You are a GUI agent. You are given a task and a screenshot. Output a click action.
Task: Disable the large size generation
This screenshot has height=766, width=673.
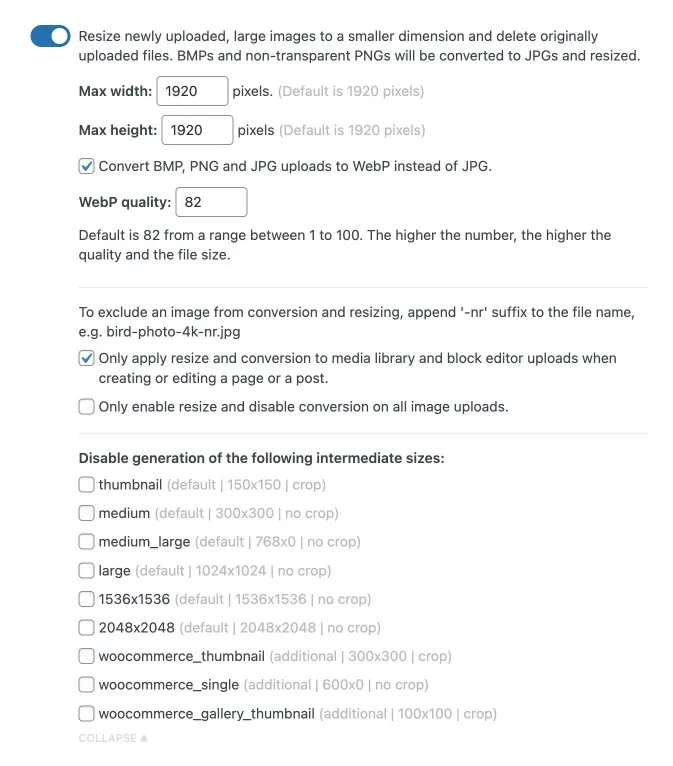pyautogui.click(x=87, y=571)
